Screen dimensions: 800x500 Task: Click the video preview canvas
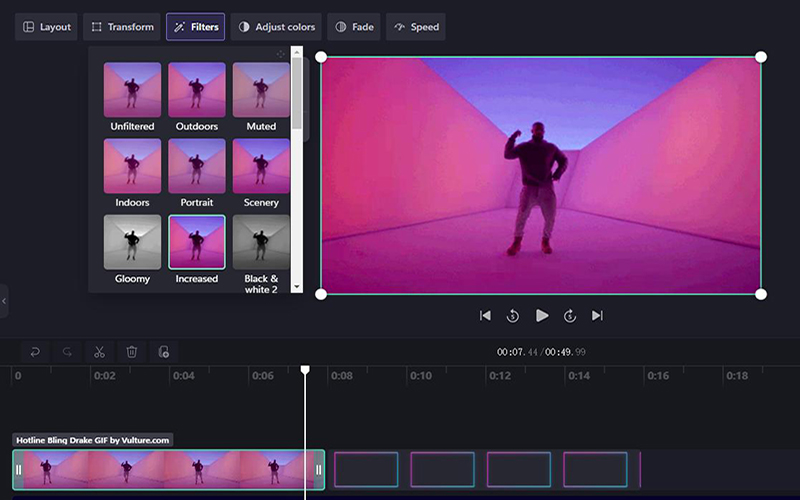(541, 176)
